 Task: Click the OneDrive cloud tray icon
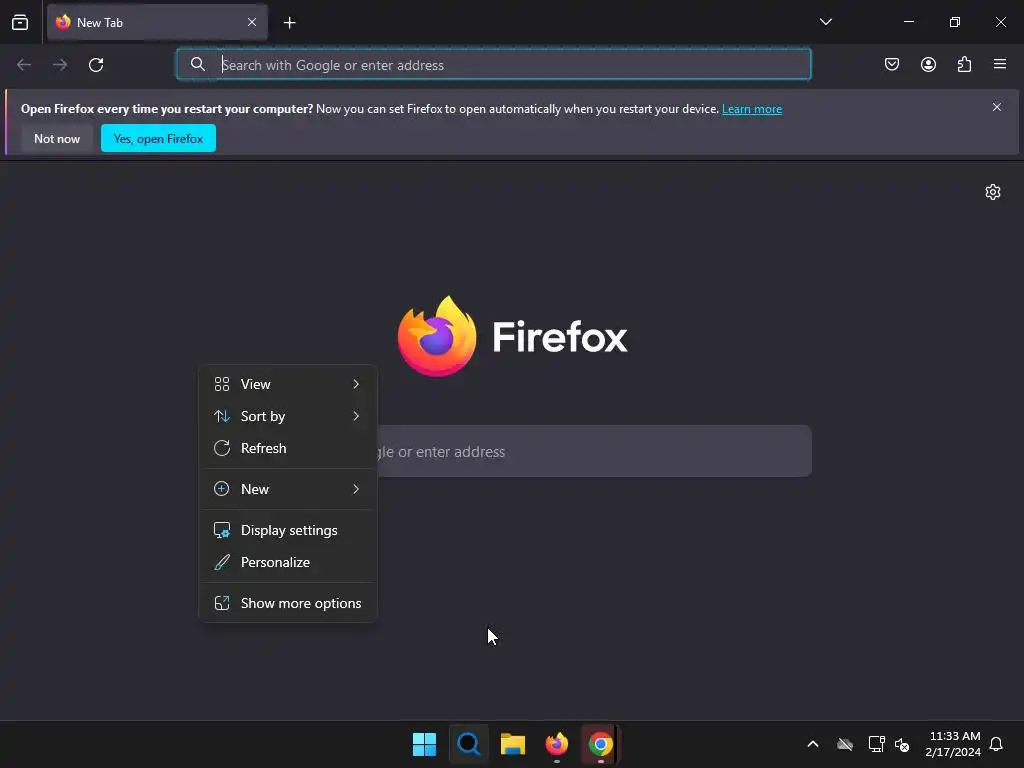tap(845, 744)
